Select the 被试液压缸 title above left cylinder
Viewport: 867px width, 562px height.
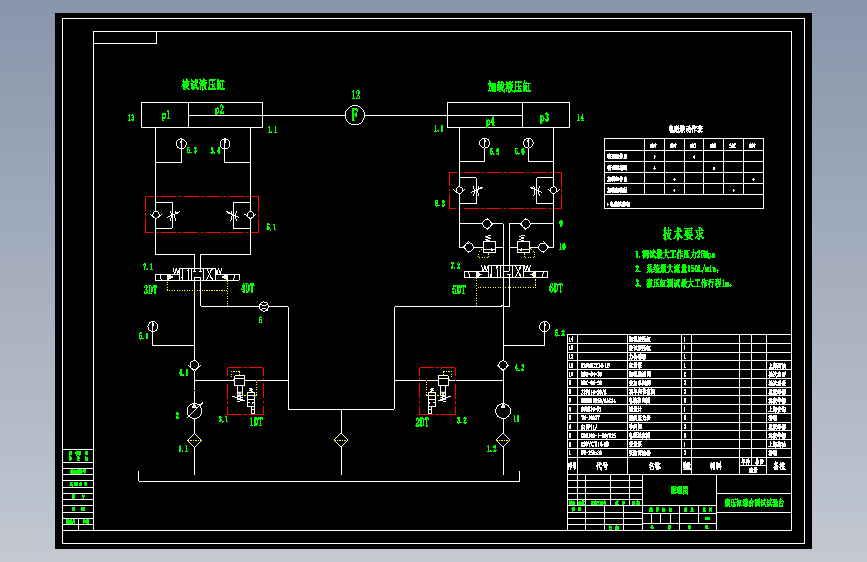tap(203, 85)
